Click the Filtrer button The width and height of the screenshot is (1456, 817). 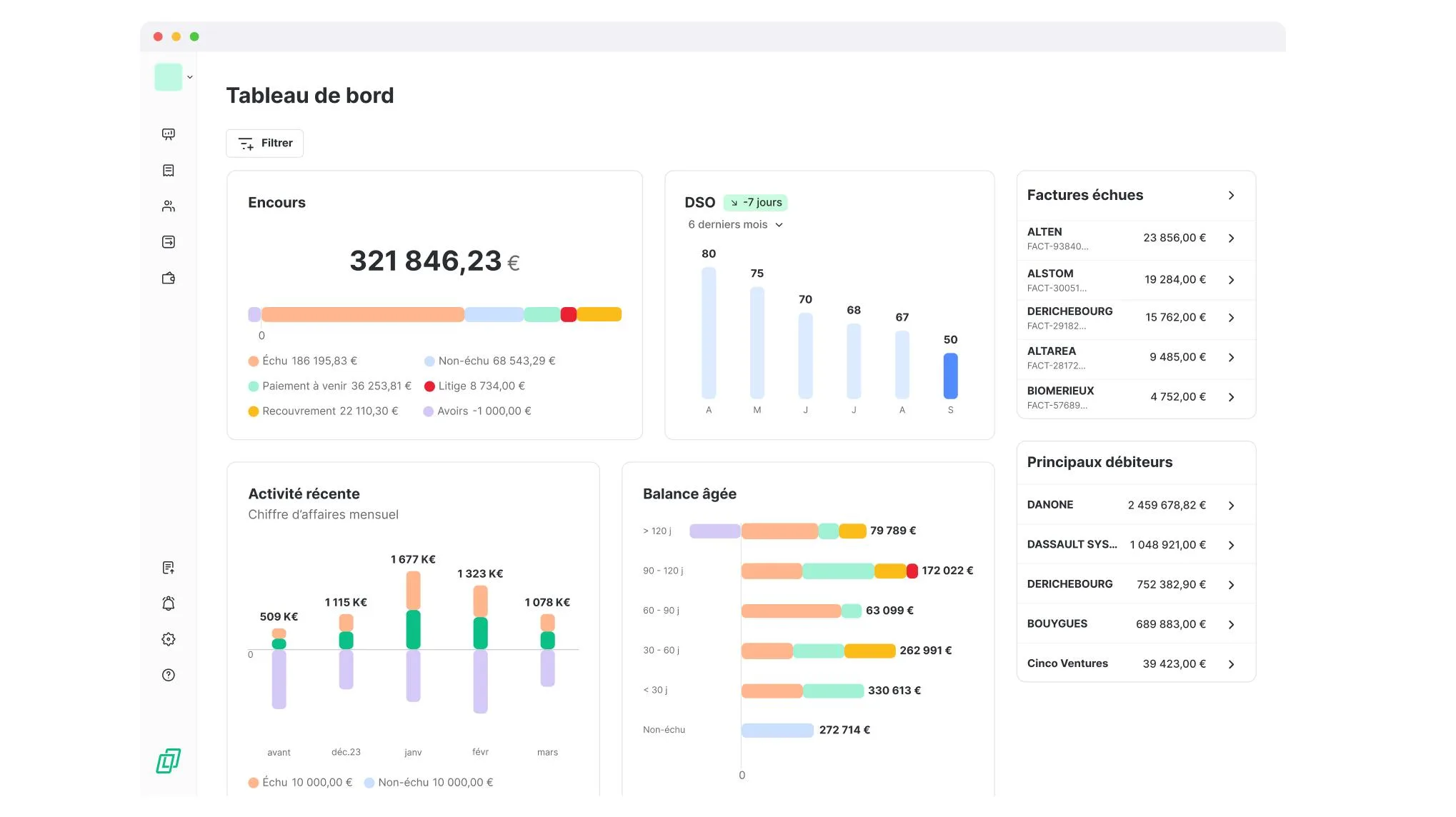265,144
